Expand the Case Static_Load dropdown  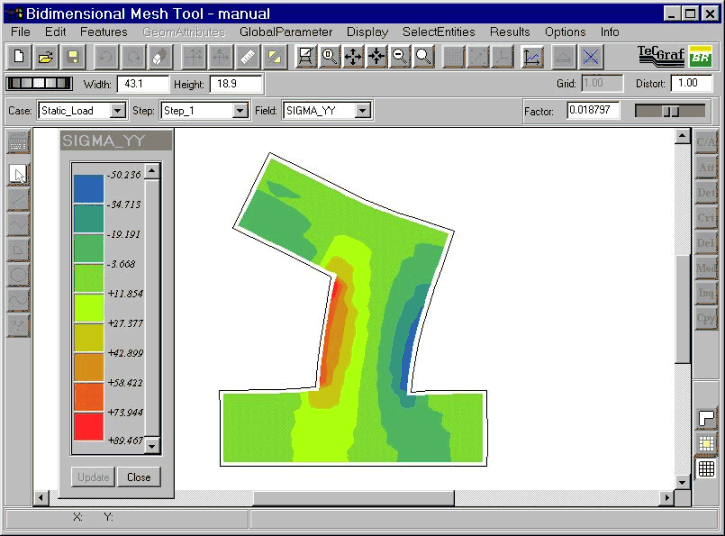118,111
